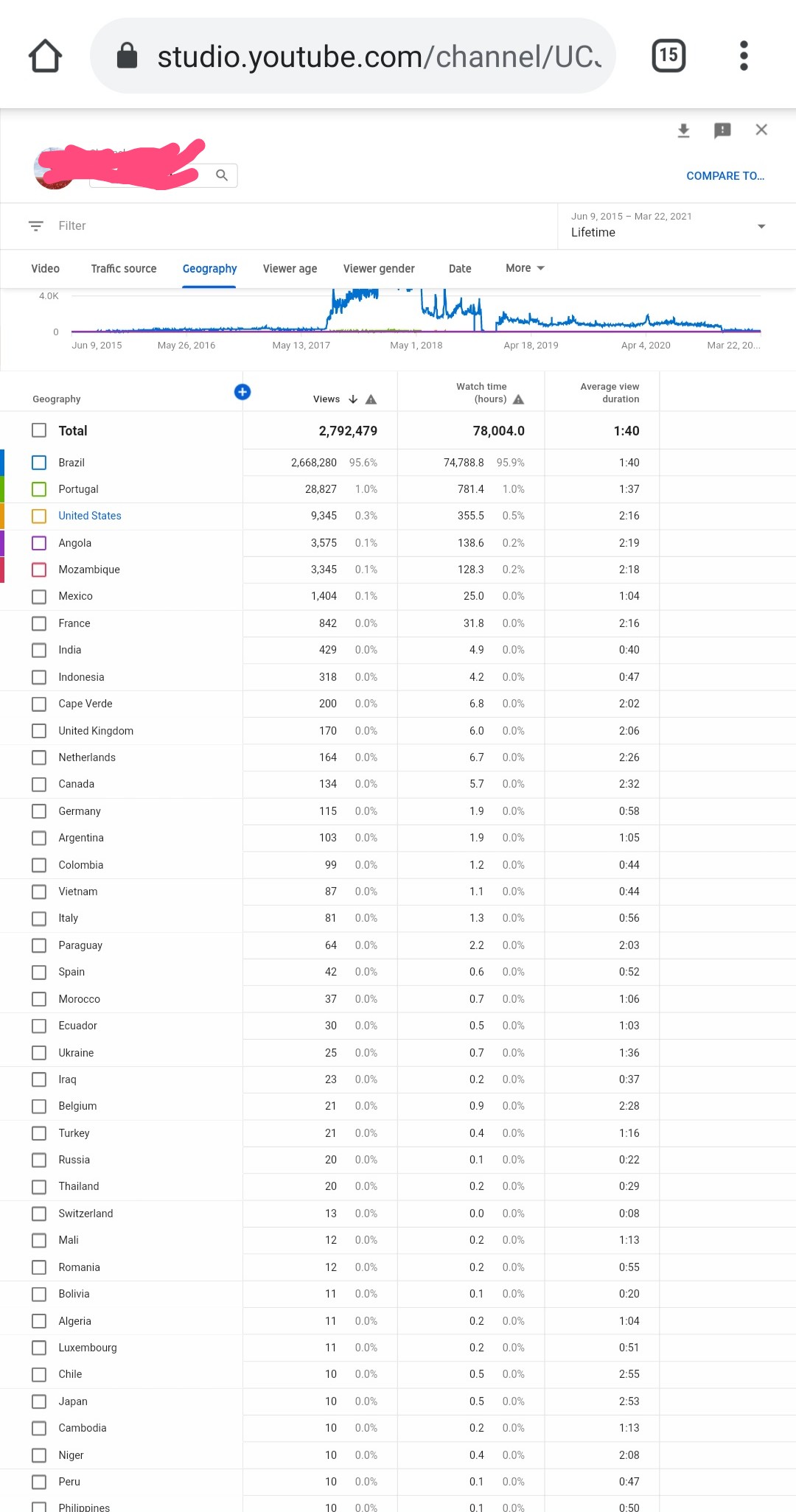Tap the browser home icon

pyautogui.click(x=45, y=56)
